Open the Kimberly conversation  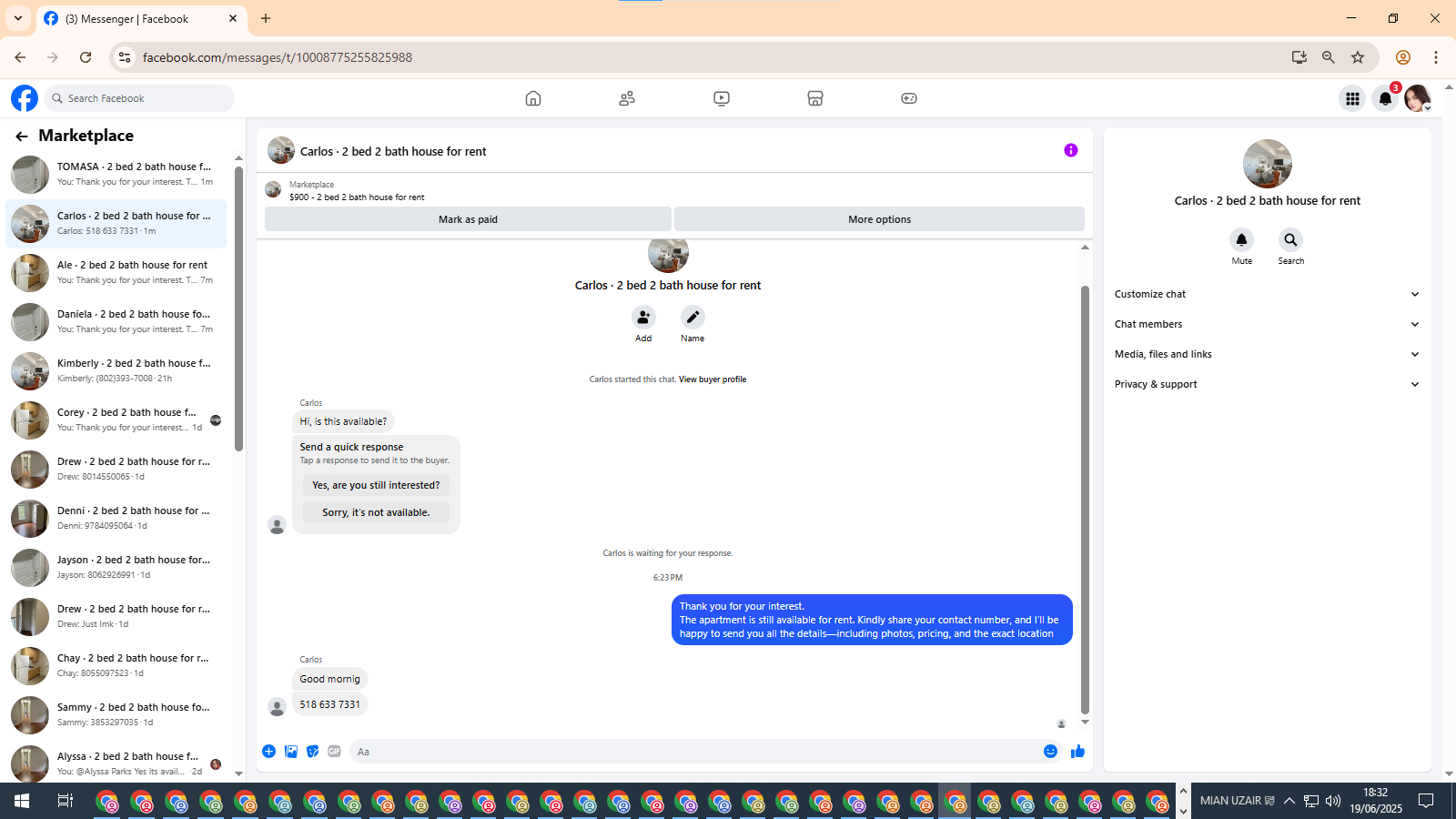tap(116, 371)
